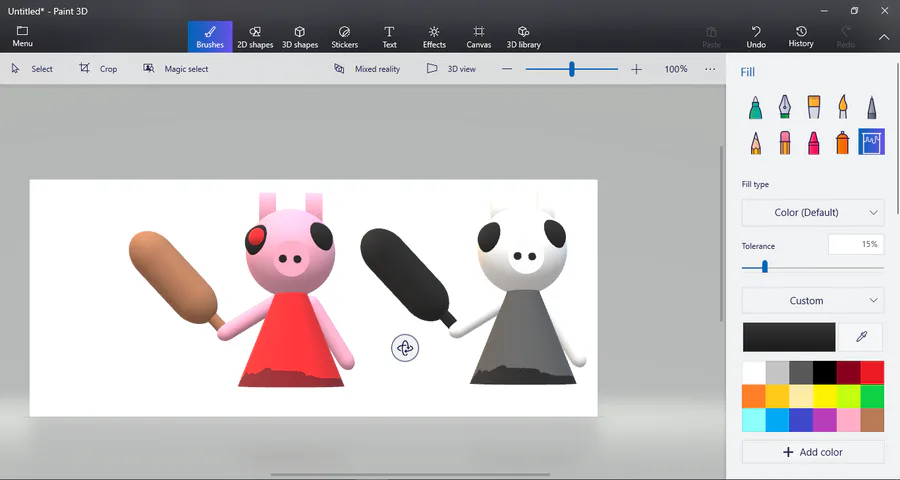
Task: Zoom out with the minus button
Action: [507, 69]
